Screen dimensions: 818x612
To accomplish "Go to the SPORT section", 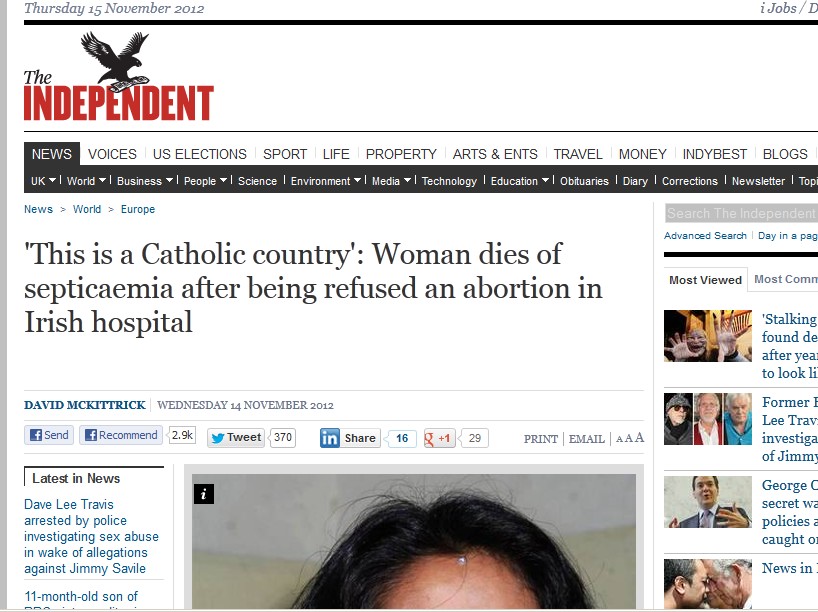I will tap(285, 154).
